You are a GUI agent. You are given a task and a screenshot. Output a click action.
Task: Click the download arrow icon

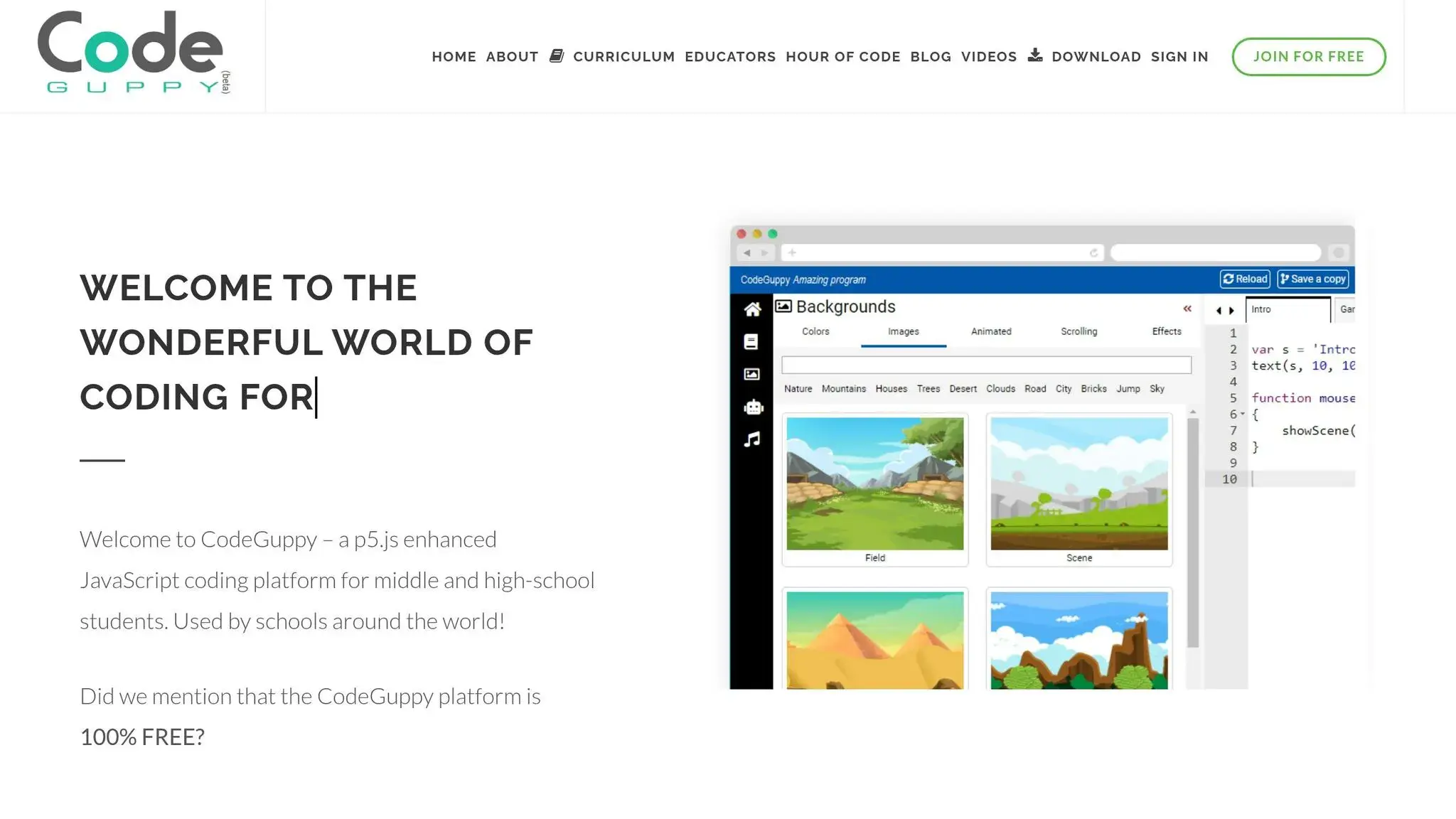coord(1035,55)
